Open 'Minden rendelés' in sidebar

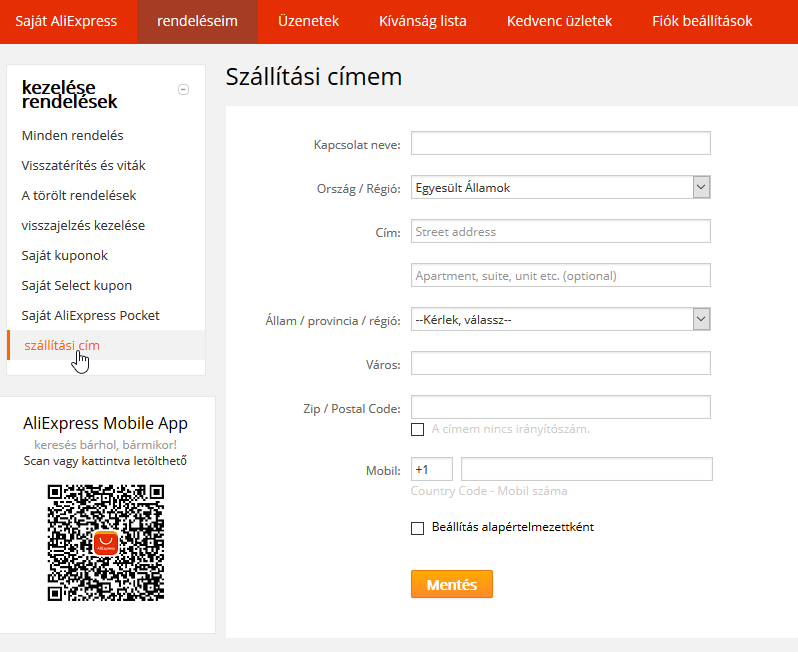tap(73, 135)
